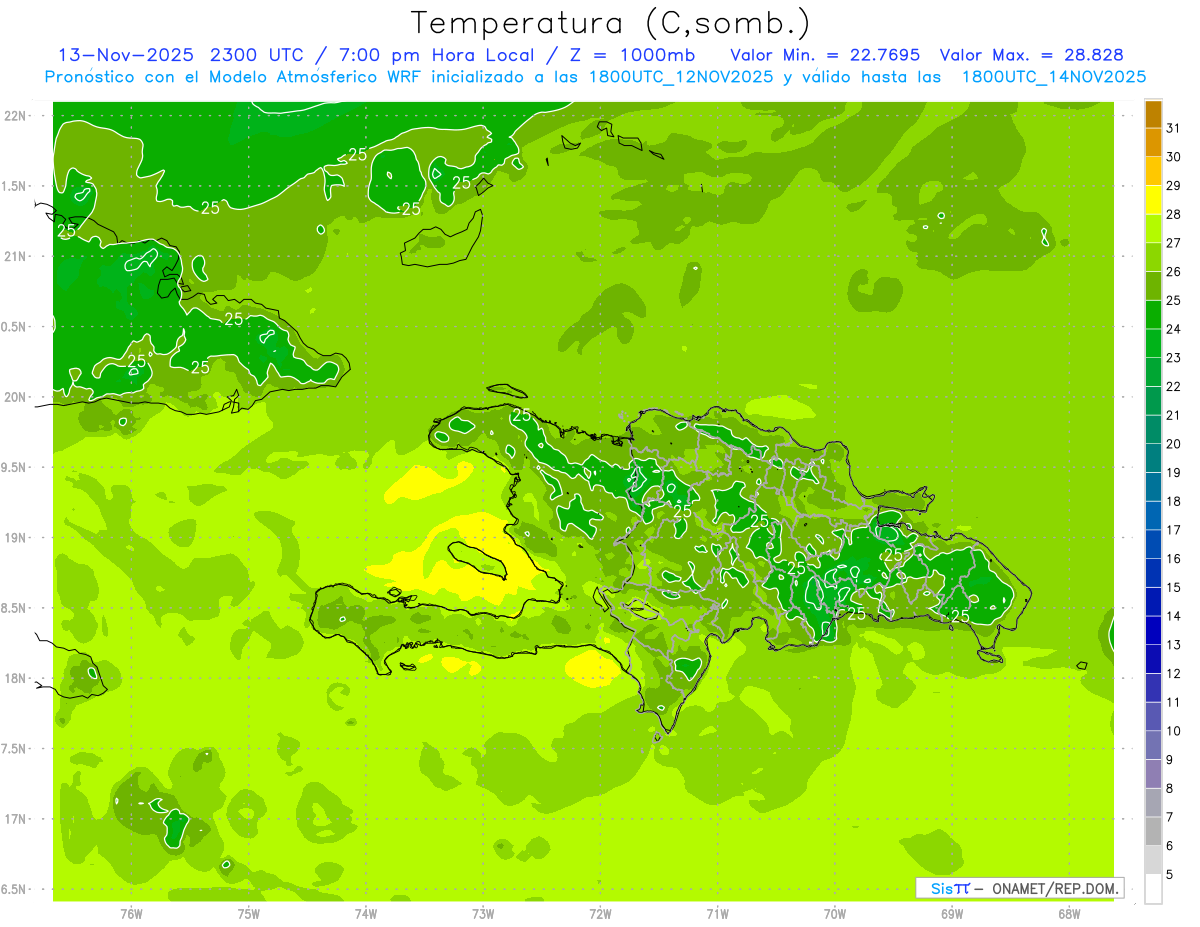Click the legend value '23'
The image size is (1200, 927).
[x=1173, y=358]
